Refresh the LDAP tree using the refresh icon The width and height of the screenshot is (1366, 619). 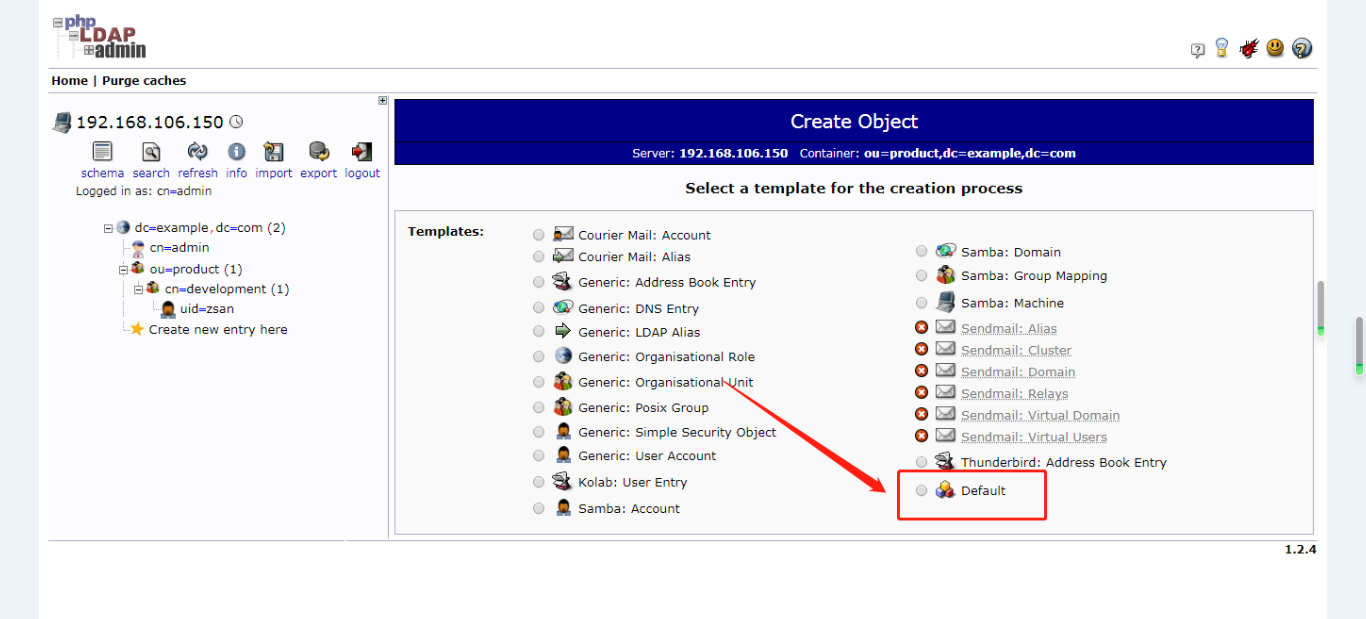(197, 153)
